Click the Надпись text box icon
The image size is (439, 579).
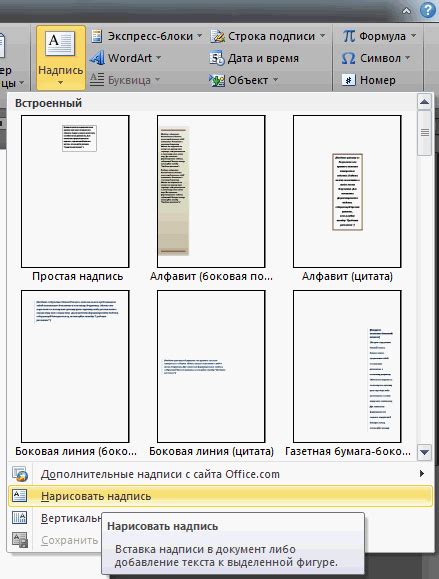tap(60, 44)
